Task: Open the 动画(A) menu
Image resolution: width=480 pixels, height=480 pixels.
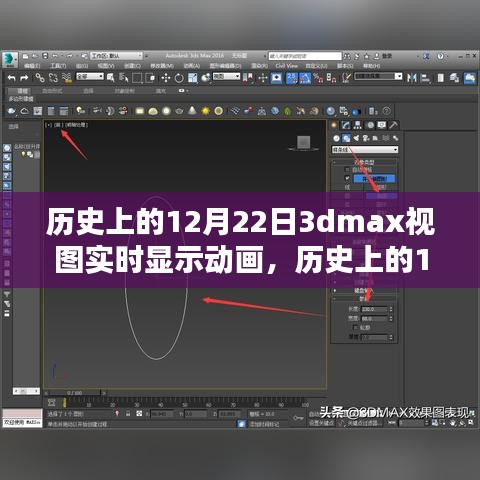Action: tap(192, 66)
